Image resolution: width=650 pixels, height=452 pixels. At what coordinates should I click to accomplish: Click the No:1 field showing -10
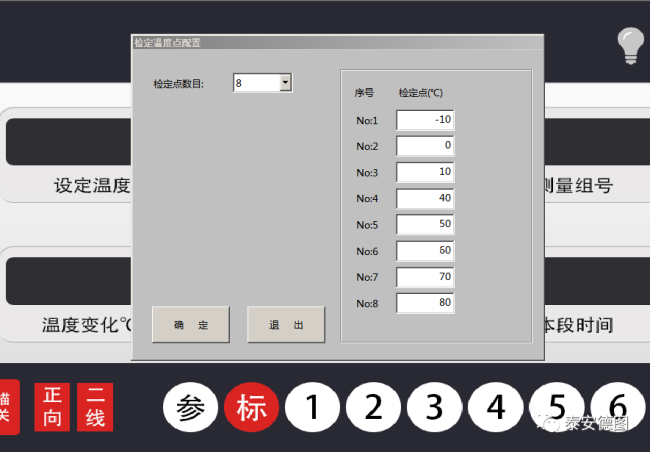pos(425,120)
